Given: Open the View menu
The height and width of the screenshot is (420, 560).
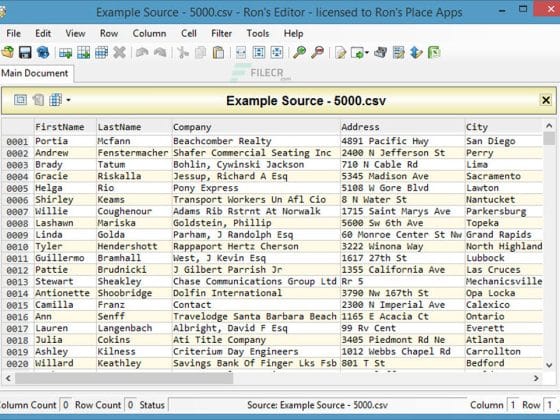Looking at the screenshot, I should 75,33.
